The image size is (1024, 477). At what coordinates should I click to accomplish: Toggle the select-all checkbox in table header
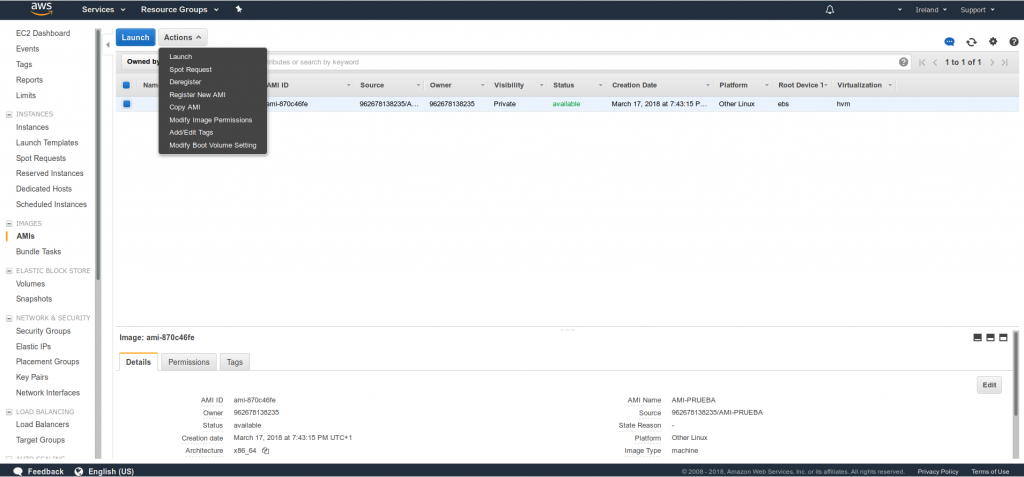point(127,85)
